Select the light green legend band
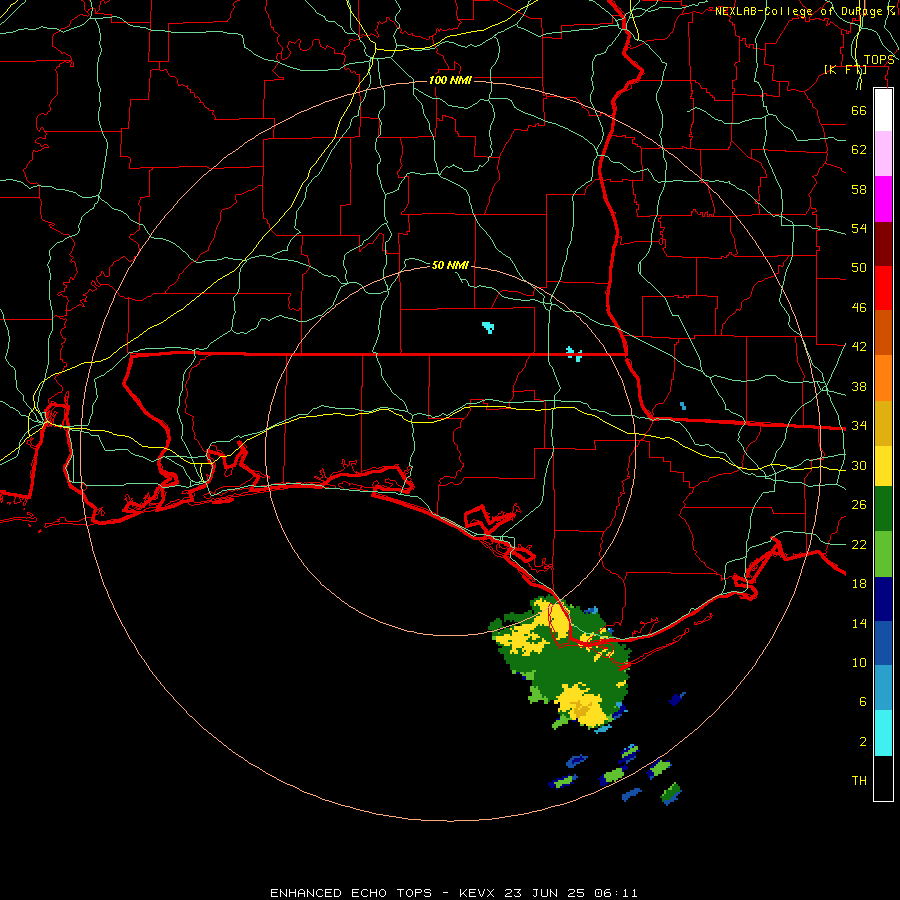Image resolution: width=900 pixels, height=900 pixels. click(883, 554)
